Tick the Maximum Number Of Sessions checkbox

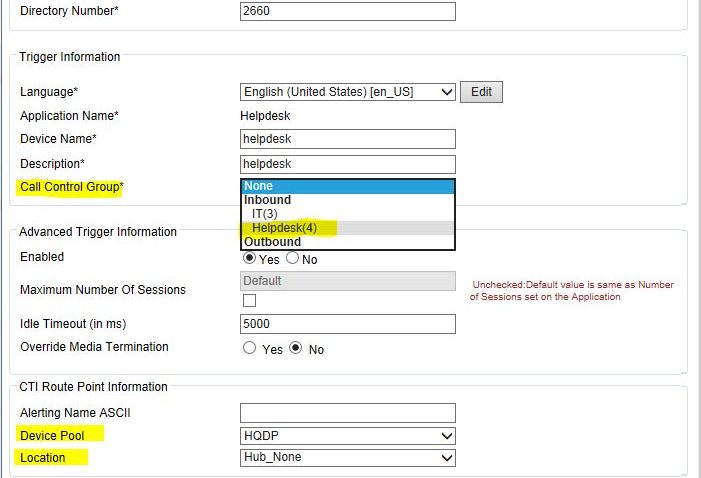click(249, 300)
